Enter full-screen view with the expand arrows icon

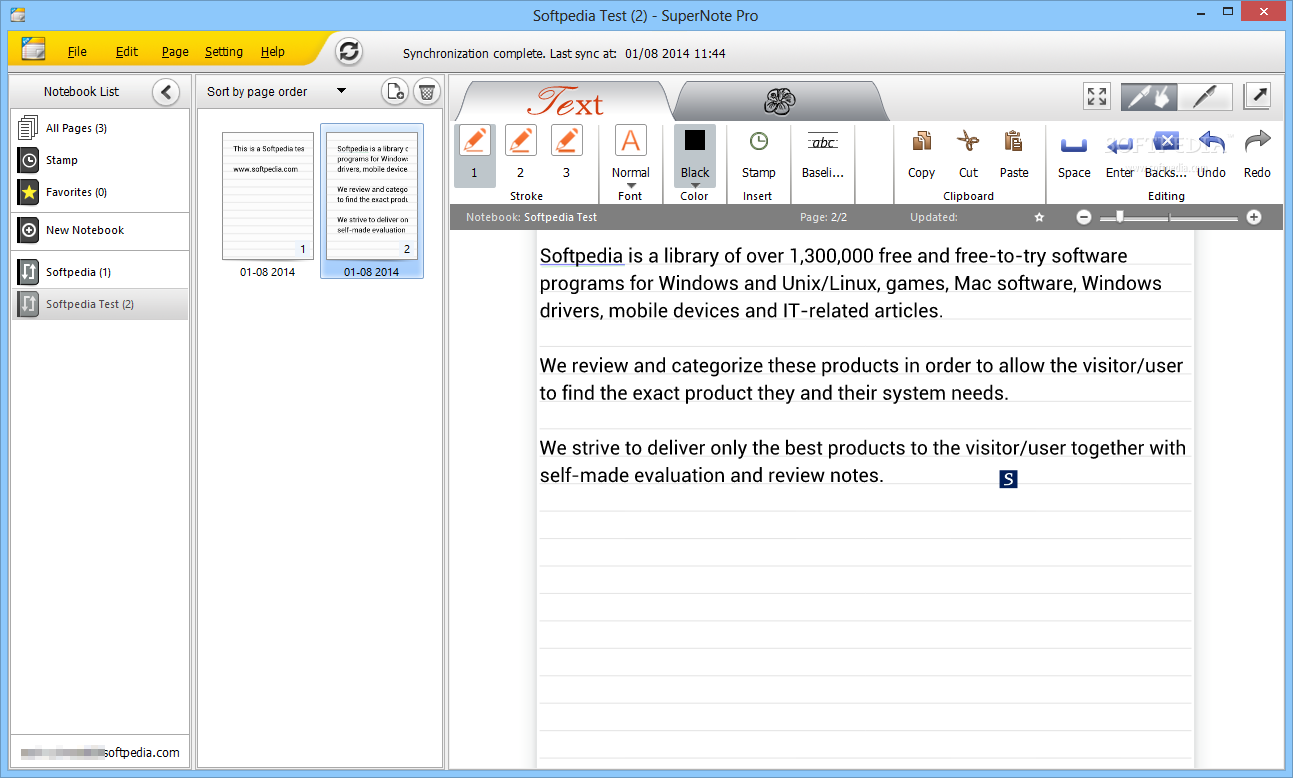[1097, 96]
